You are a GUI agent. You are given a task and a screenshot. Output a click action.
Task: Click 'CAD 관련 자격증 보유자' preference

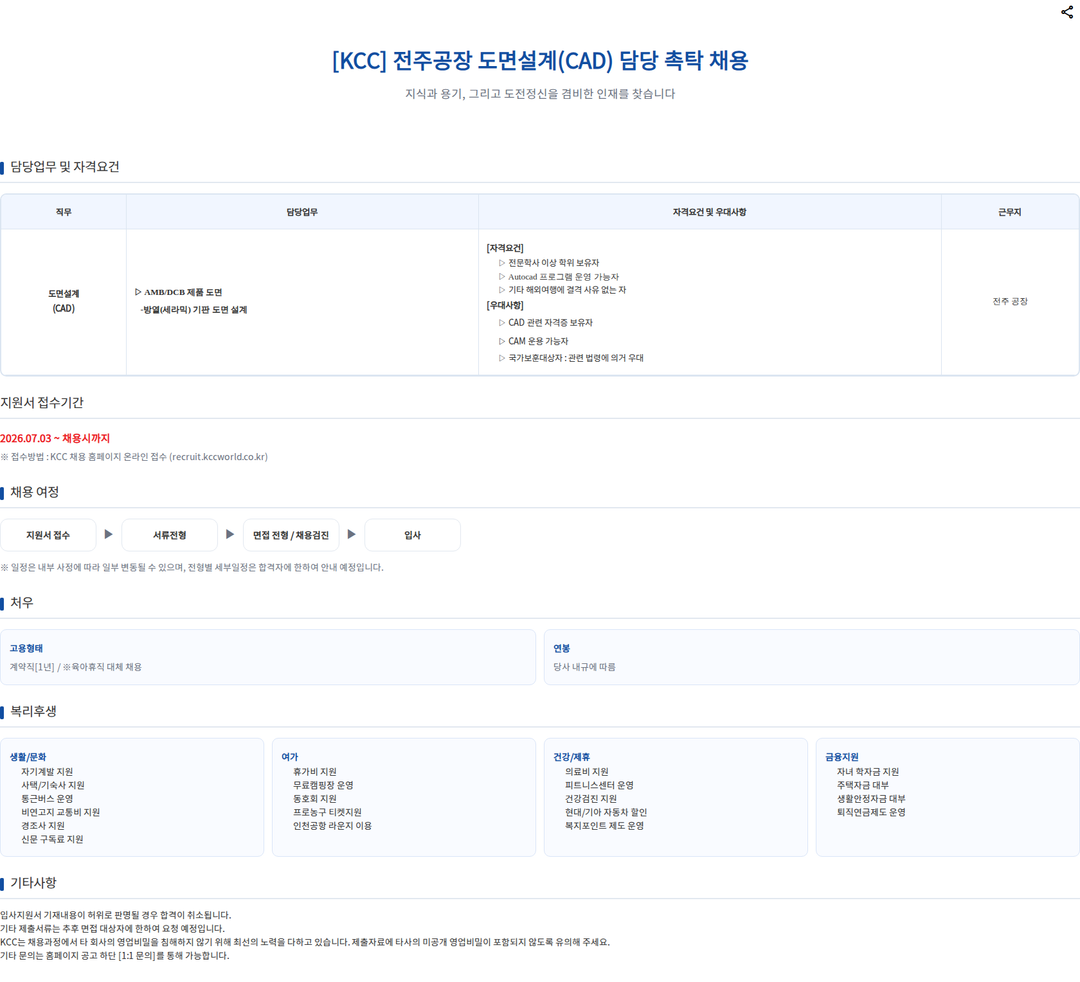546,322
